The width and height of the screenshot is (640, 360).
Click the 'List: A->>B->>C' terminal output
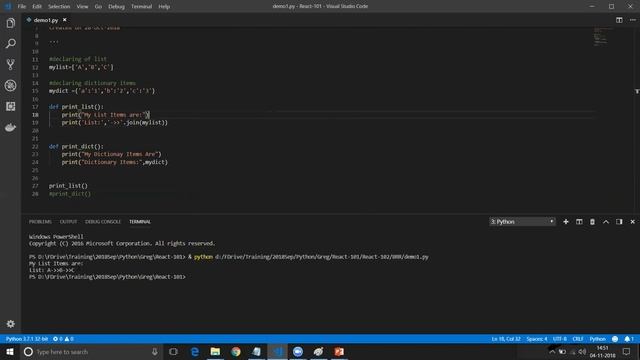(x=51, y=270)
